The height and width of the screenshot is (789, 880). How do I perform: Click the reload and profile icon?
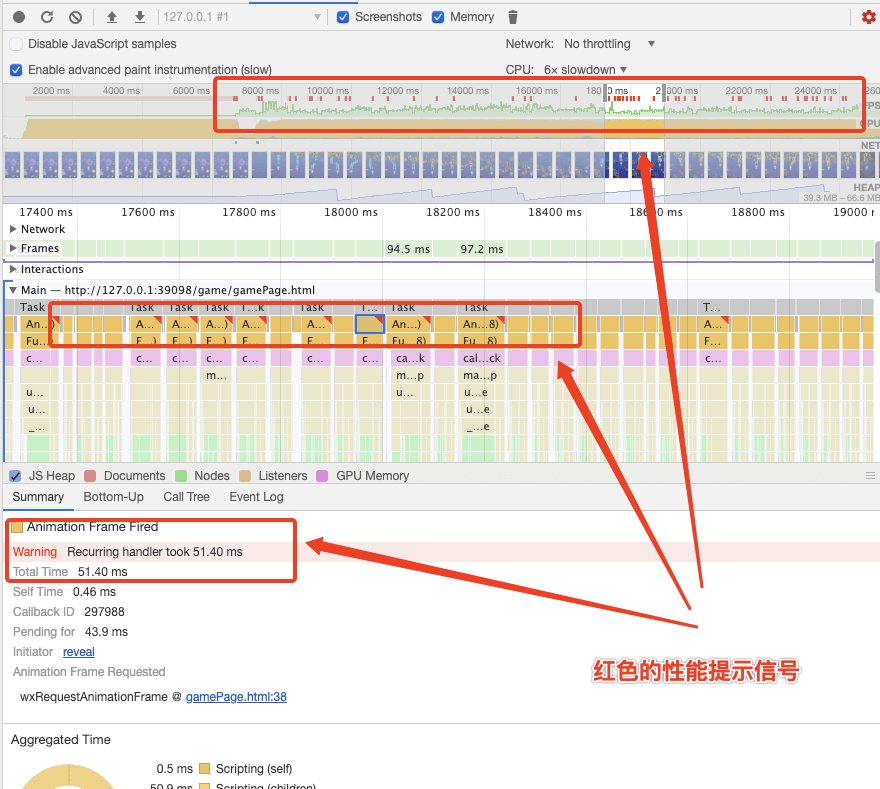pyautogui.click(x=47, y=17)
